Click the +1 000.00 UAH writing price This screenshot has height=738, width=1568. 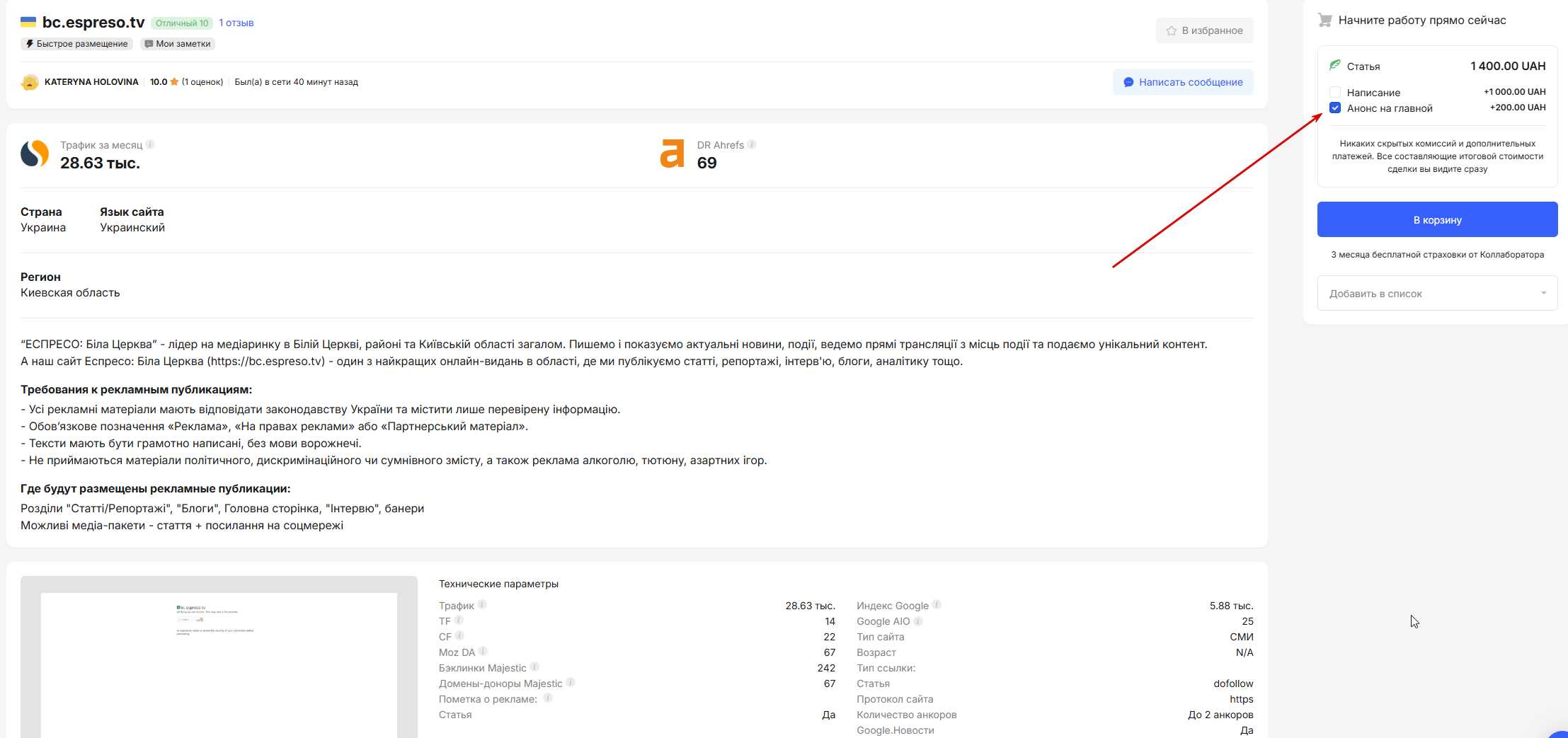(x=1514, y=92)
